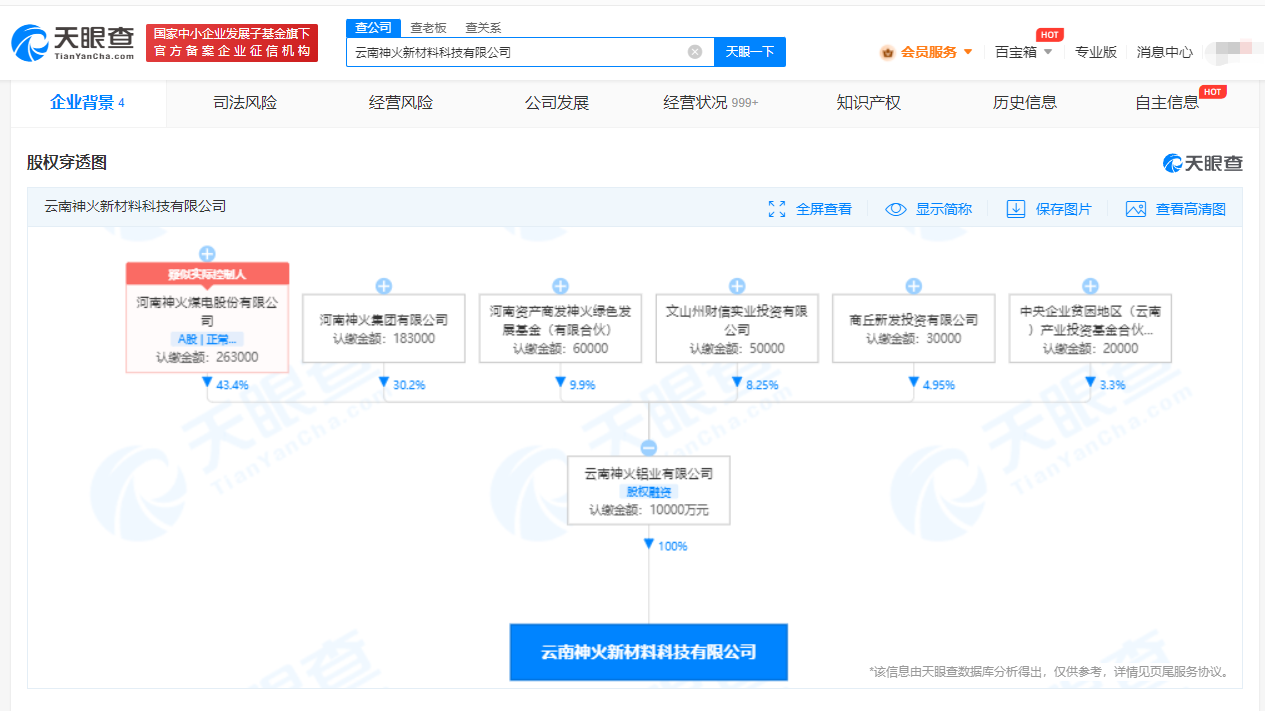
Task: Click the 30.2% share percentage
Action: pyautogui.click(x=409, y=385)
